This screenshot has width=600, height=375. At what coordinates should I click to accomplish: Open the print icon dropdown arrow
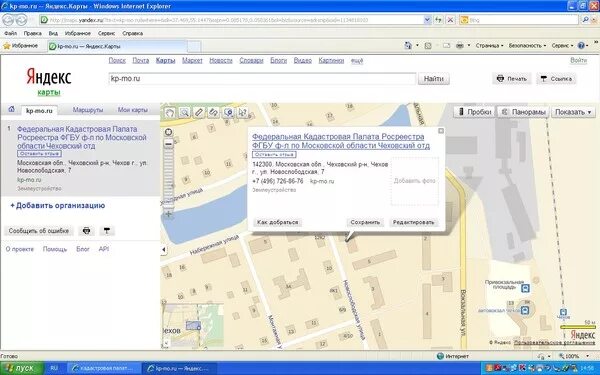[x=469, y=46]
